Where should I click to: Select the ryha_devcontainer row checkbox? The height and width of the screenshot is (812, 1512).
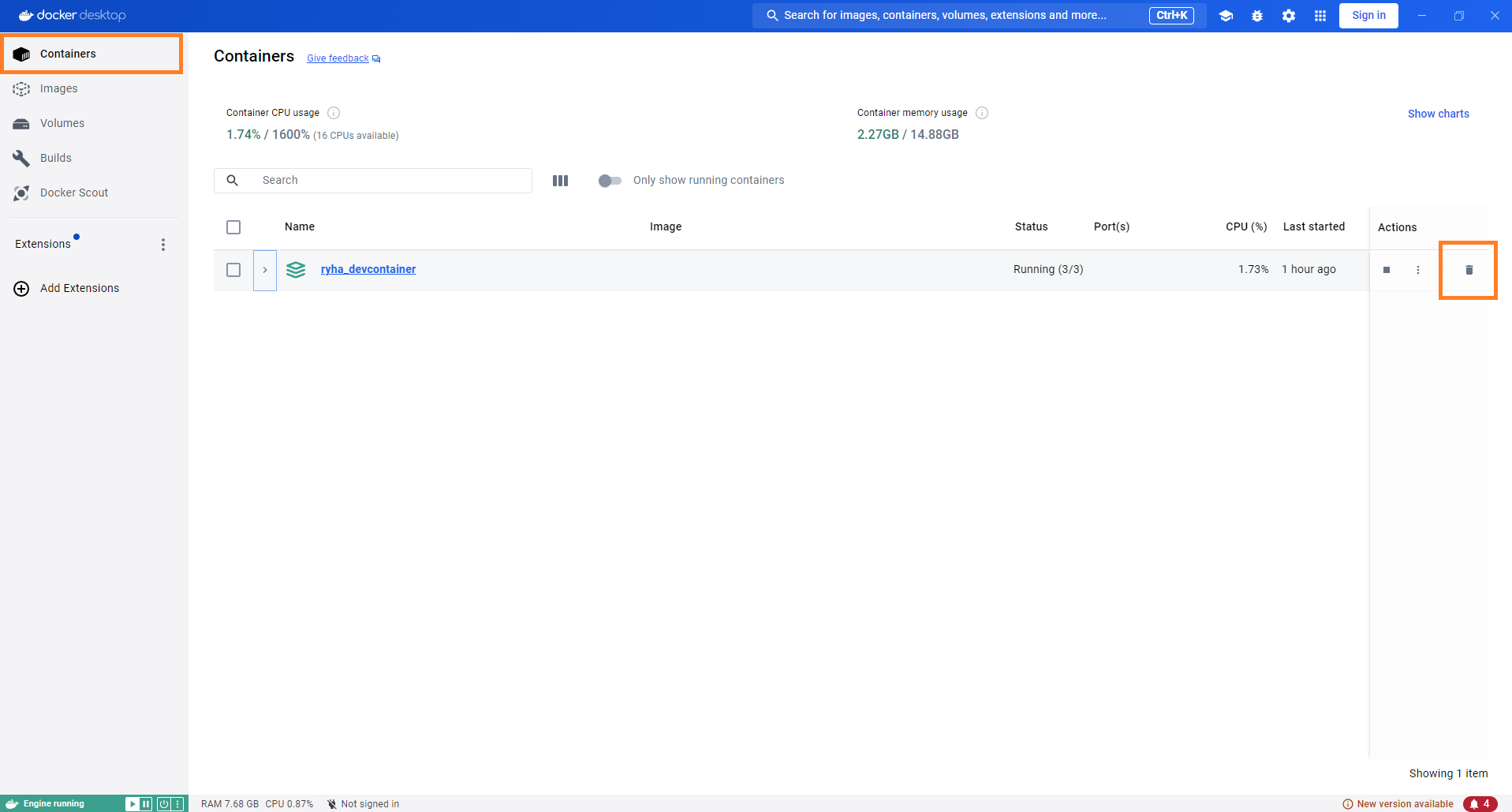click(x=233, y=270)
